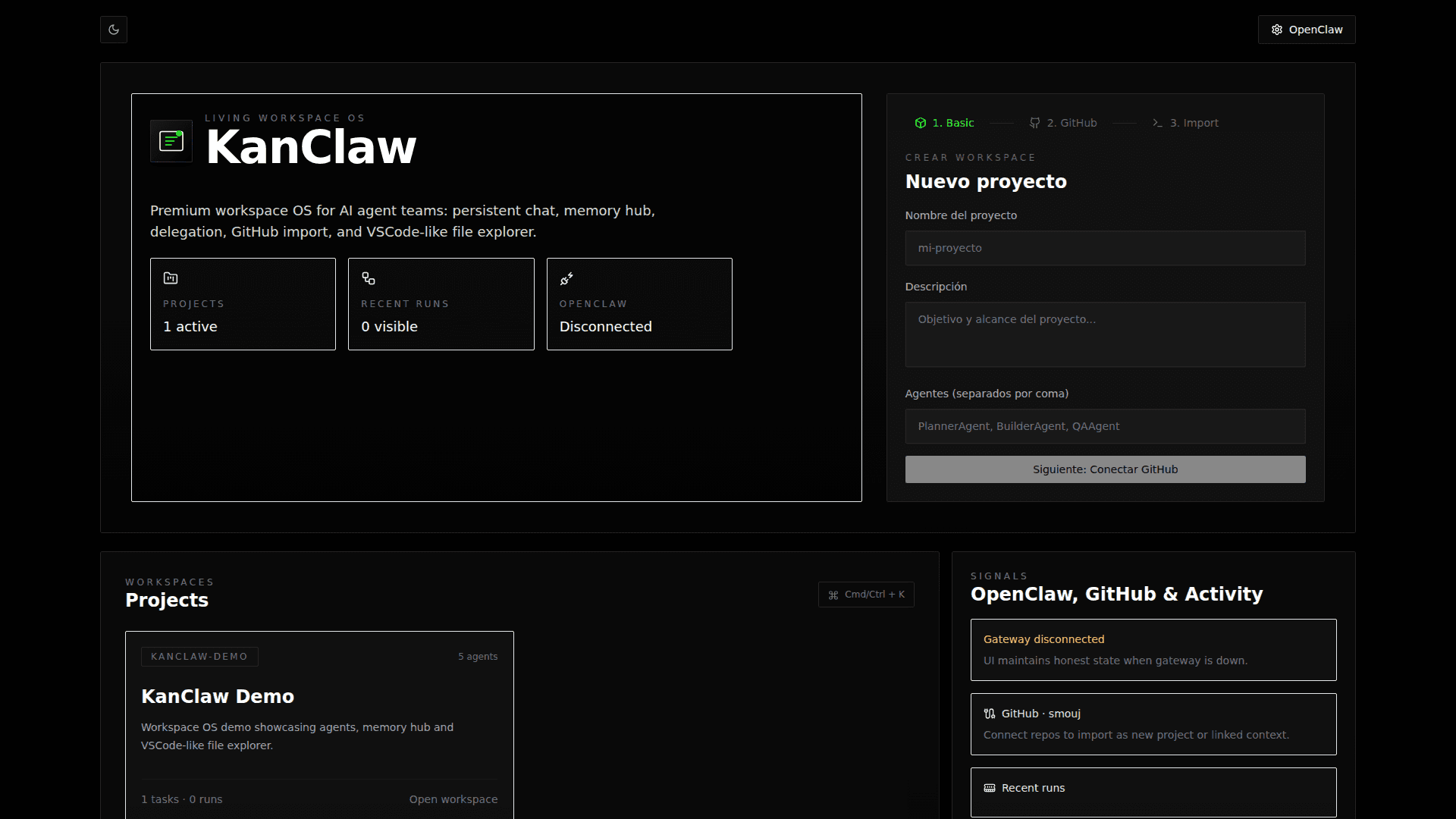1456x819 pixels.
Task: Click the OpenClaw gear icon top right
Action: pos(1277,30)
